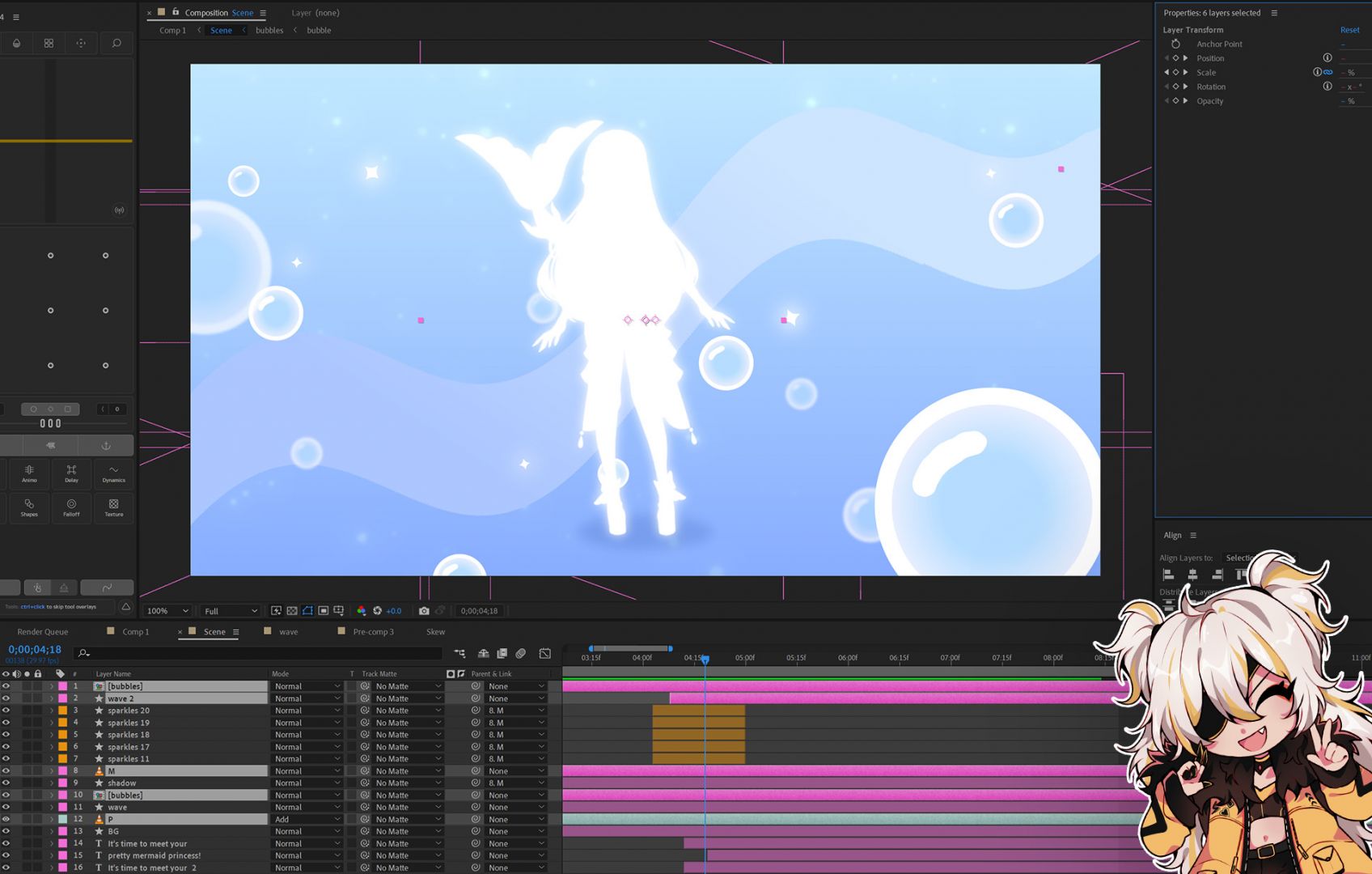Hide the wave 2 layer
The image size is (1372, 874).
tap(6, 698)
